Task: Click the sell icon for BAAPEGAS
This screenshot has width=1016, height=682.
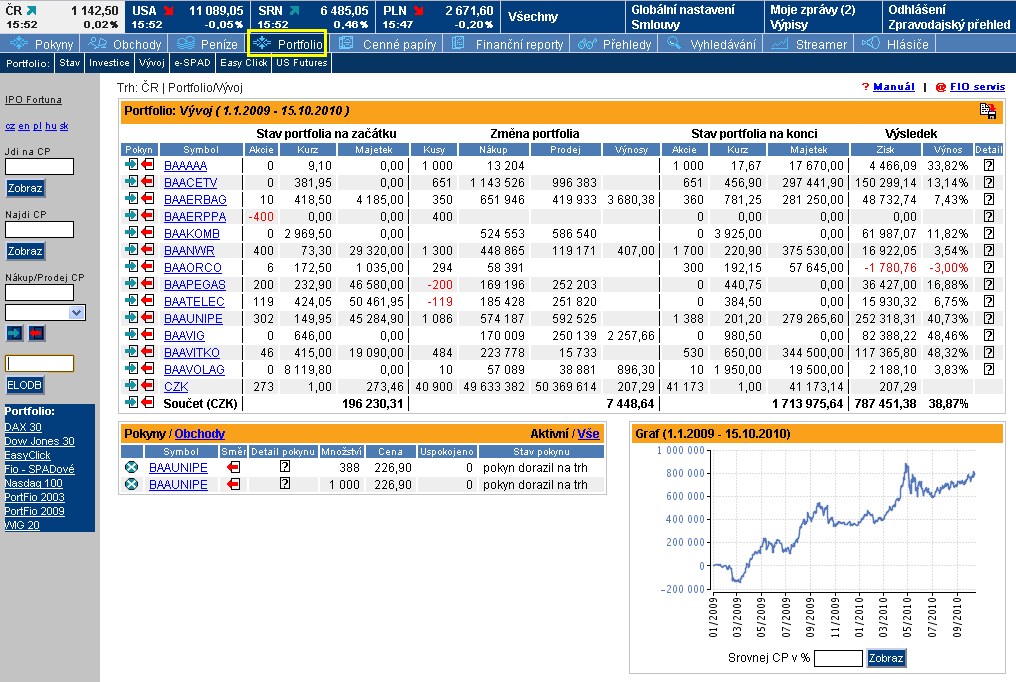Action: coord(148,284)
